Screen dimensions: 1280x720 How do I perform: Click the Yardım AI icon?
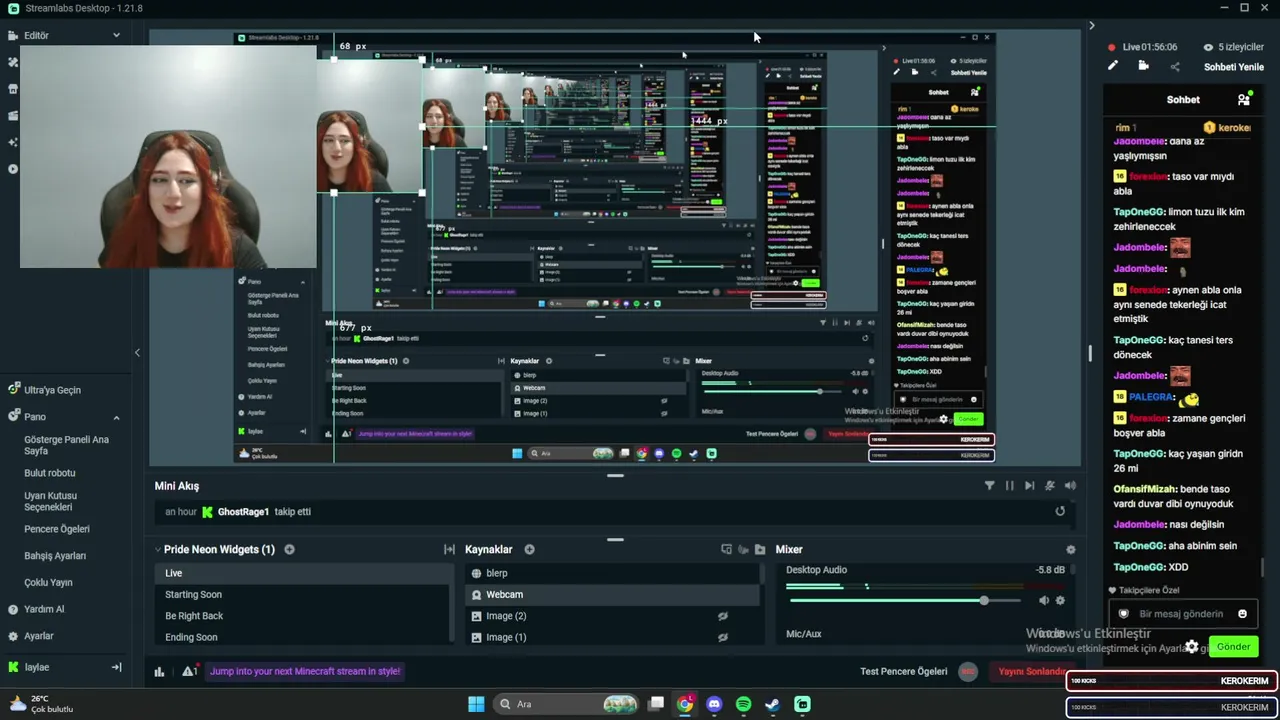14,609
